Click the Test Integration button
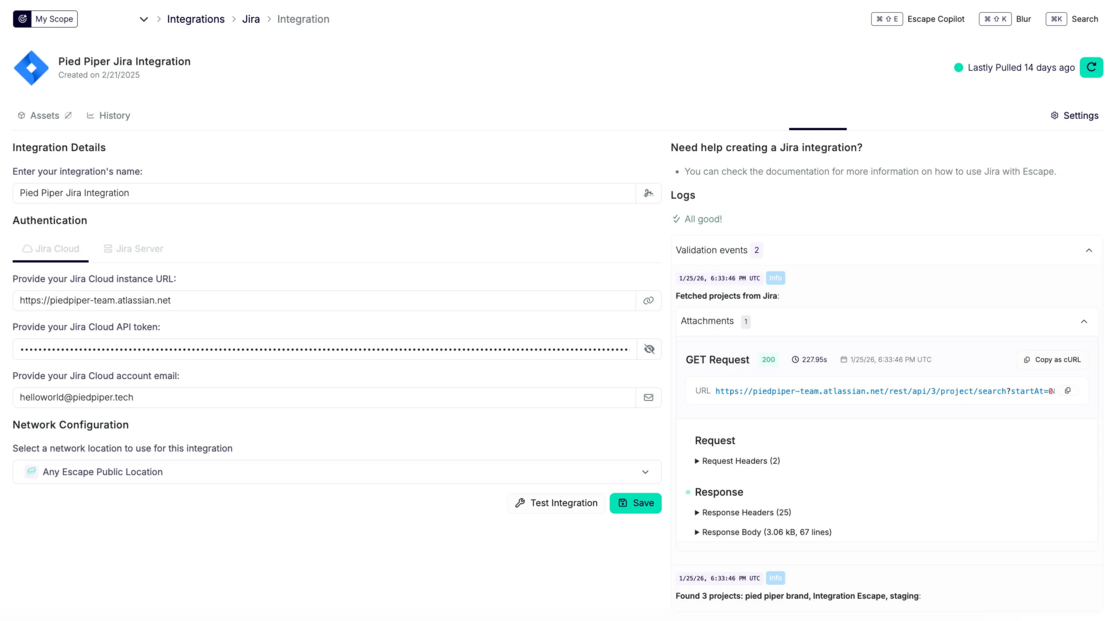This screenshot has height=621, width=1120. point(556,503)
